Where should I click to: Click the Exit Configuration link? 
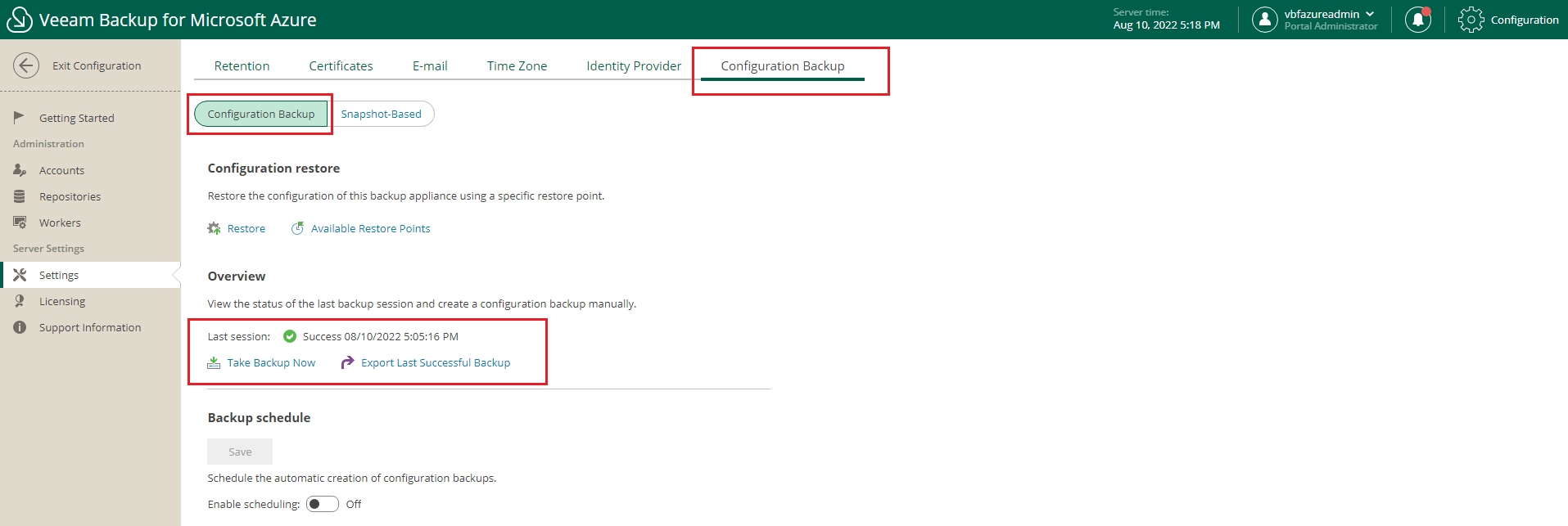point(97,65)
